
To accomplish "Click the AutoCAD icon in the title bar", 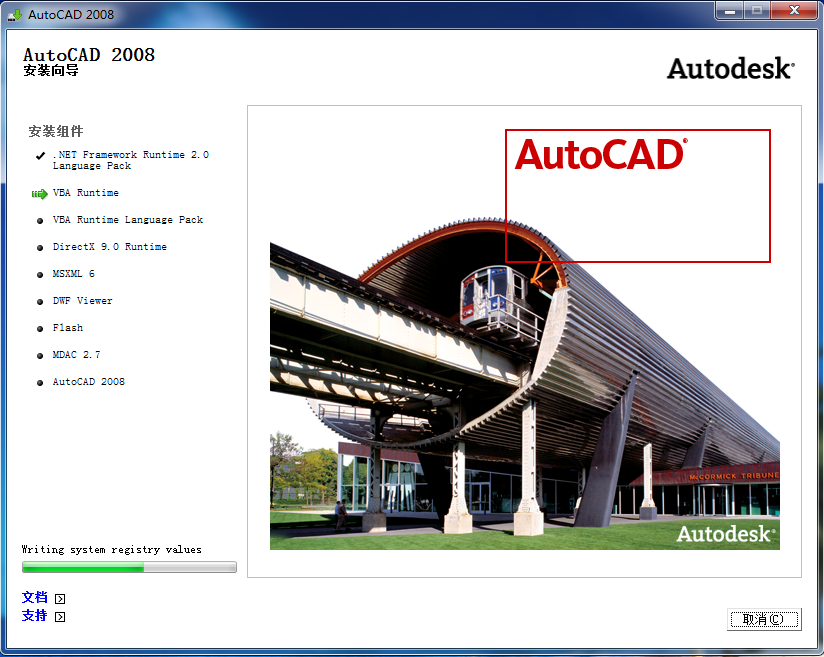I will point(15,14).
